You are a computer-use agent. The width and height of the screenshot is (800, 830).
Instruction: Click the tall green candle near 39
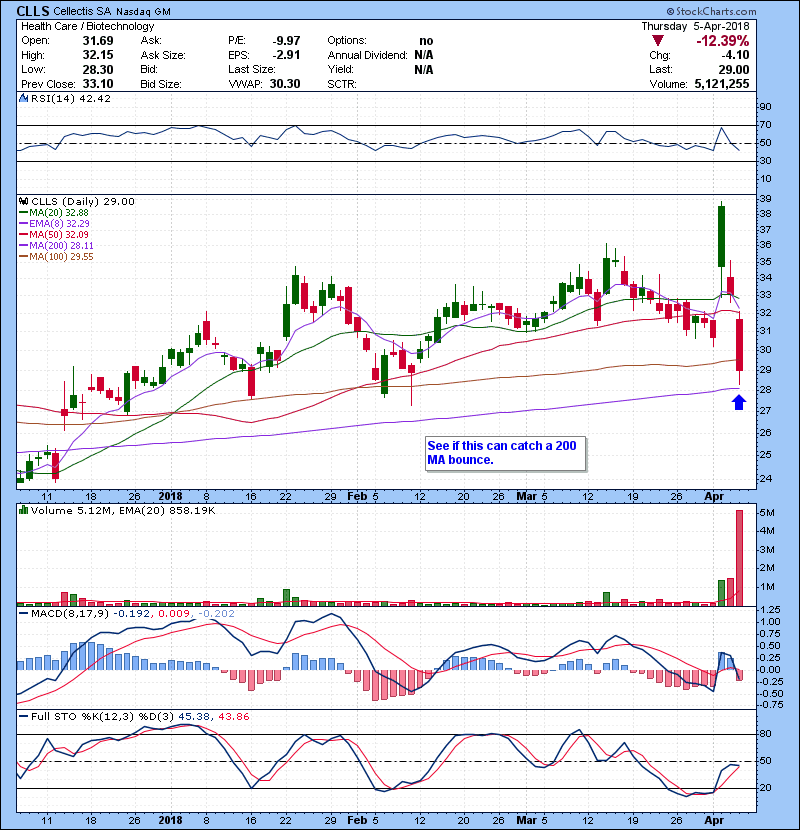pyautogui.click(x=721, y=237)
